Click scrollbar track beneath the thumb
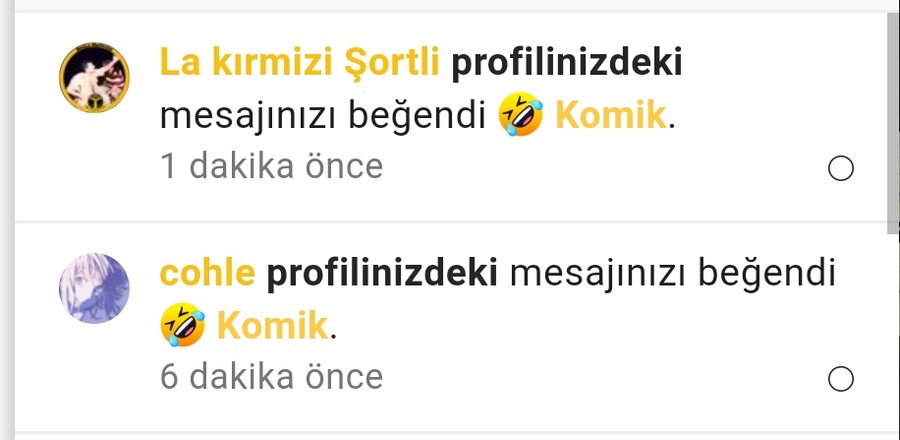Screen dimensions: 900x440 (893, 337)
